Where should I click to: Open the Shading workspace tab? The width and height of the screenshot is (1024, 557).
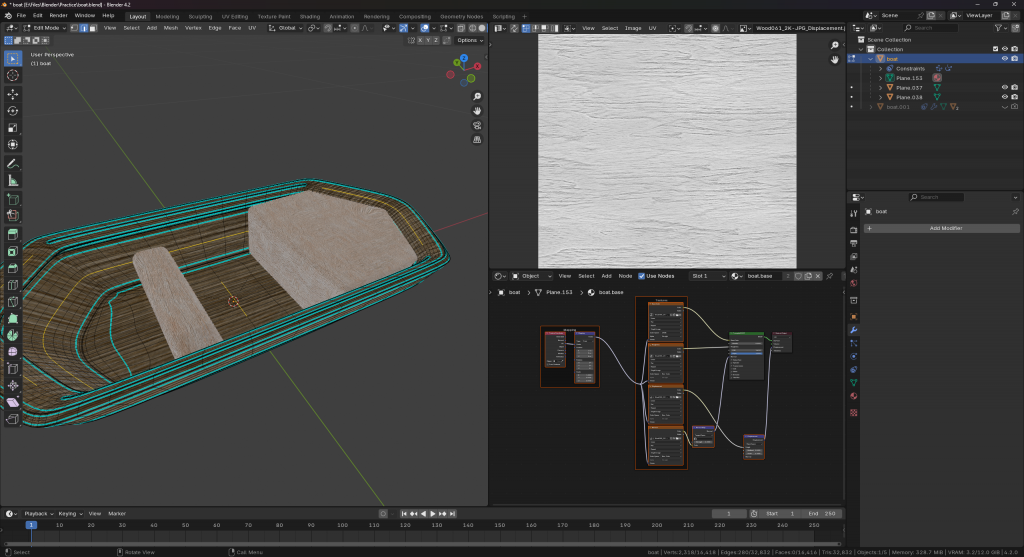(x=310, y=16)
